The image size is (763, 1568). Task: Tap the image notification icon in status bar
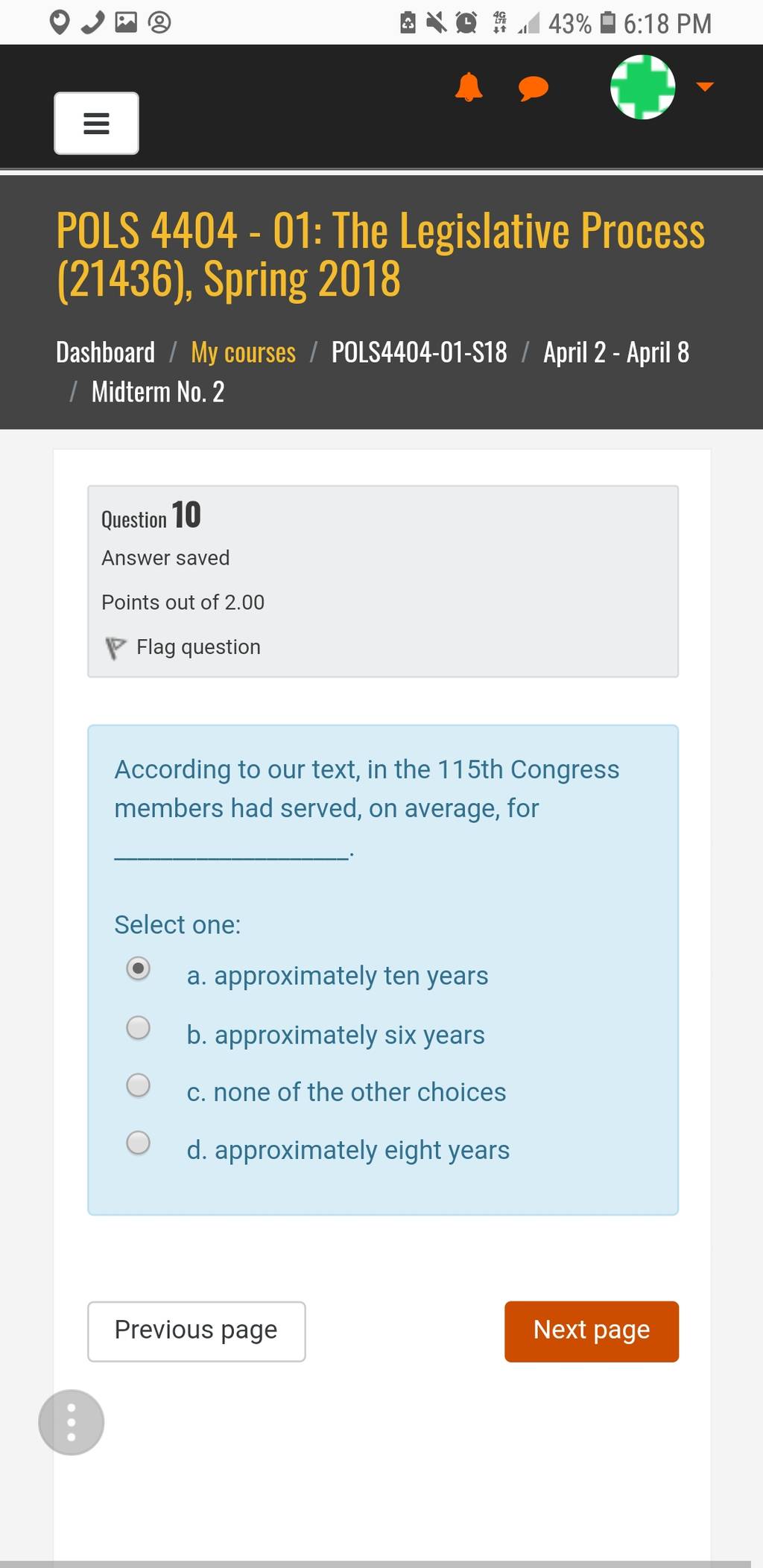tap(126, 22)
